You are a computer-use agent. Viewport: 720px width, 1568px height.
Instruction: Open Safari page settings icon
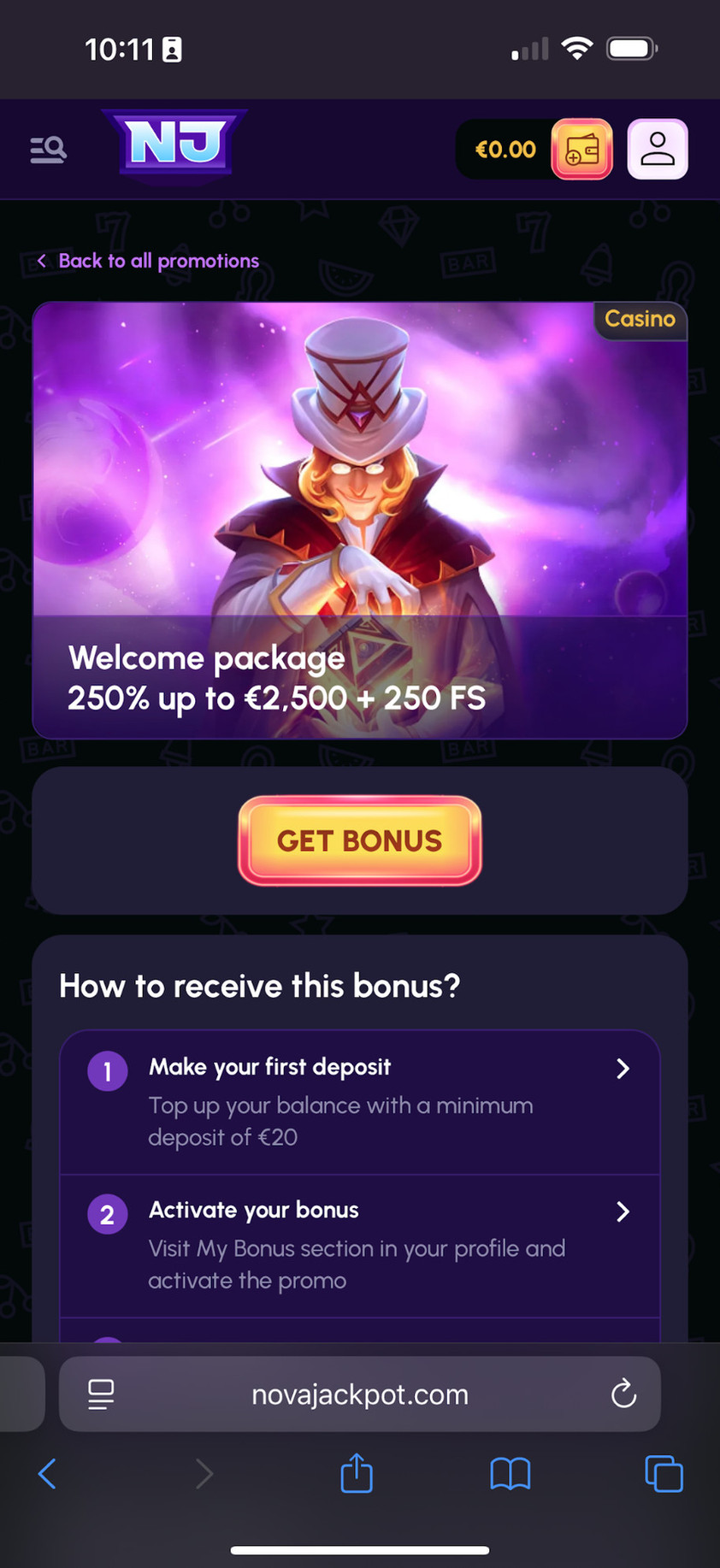101,1394
